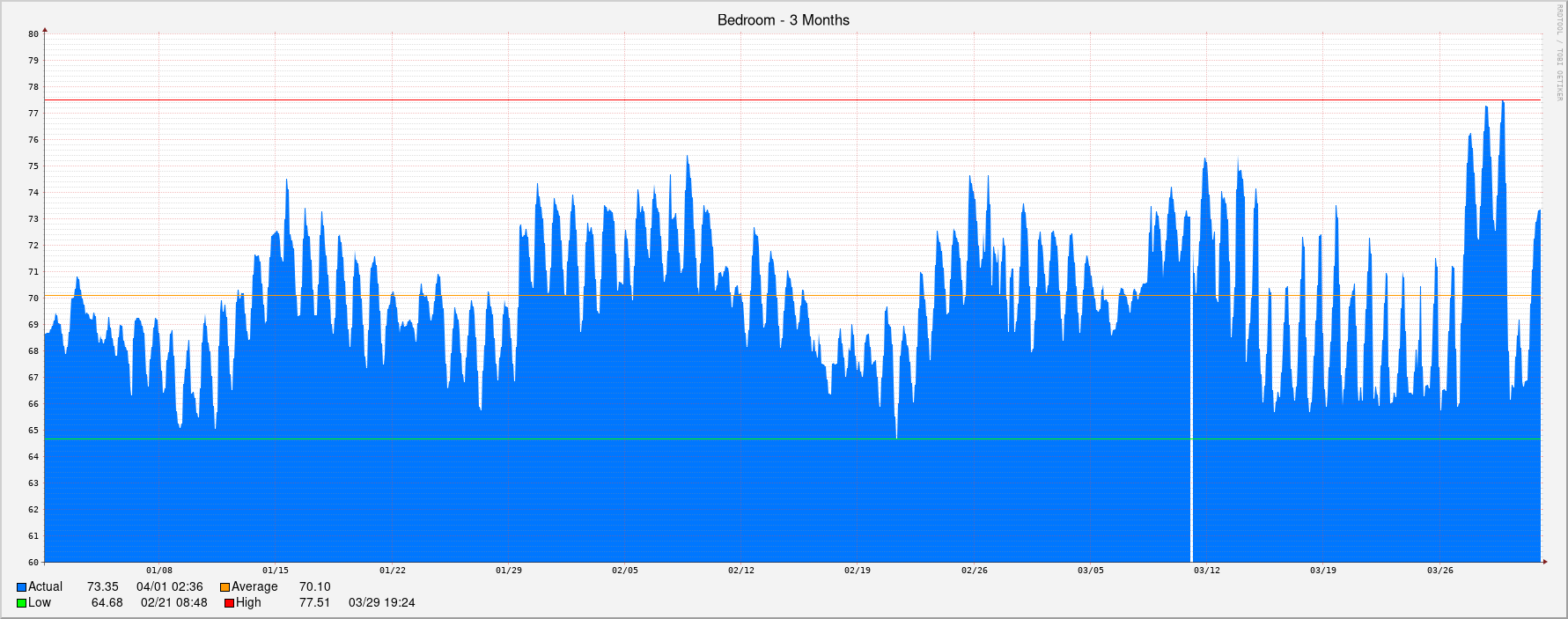1568x619 pixels.
Task: Click the High timestamp 03/29 19:24
Action: pos(381,603)
